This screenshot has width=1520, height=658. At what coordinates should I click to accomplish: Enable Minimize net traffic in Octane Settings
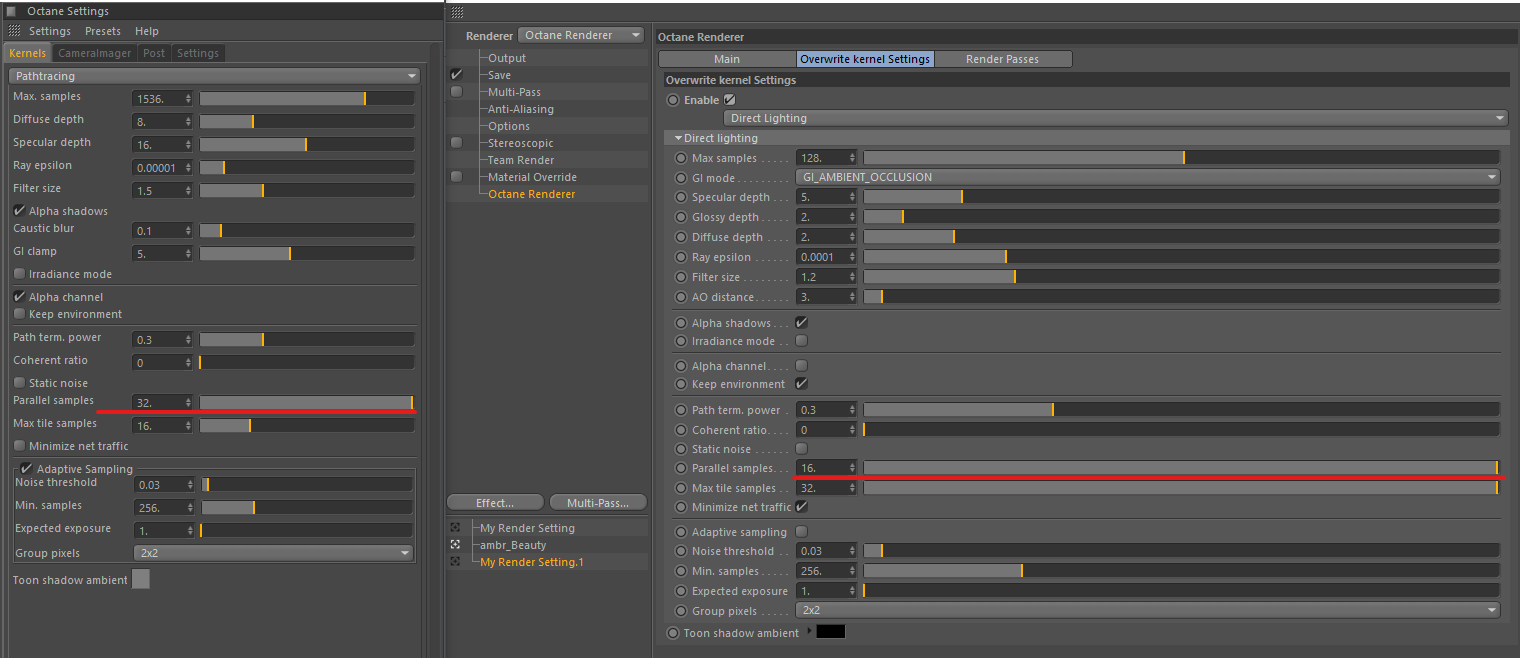(19, 446)
